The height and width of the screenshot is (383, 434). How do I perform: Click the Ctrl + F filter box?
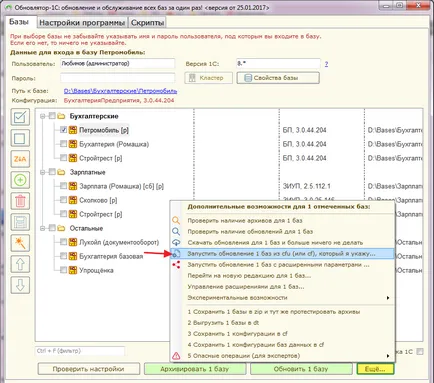pyautogui.click(x=80, y=351)
